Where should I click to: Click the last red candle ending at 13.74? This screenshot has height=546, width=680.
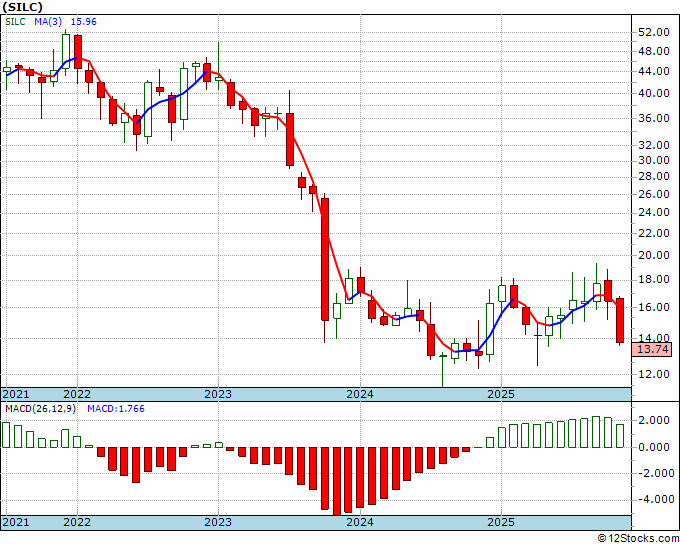tap(620, 320)
